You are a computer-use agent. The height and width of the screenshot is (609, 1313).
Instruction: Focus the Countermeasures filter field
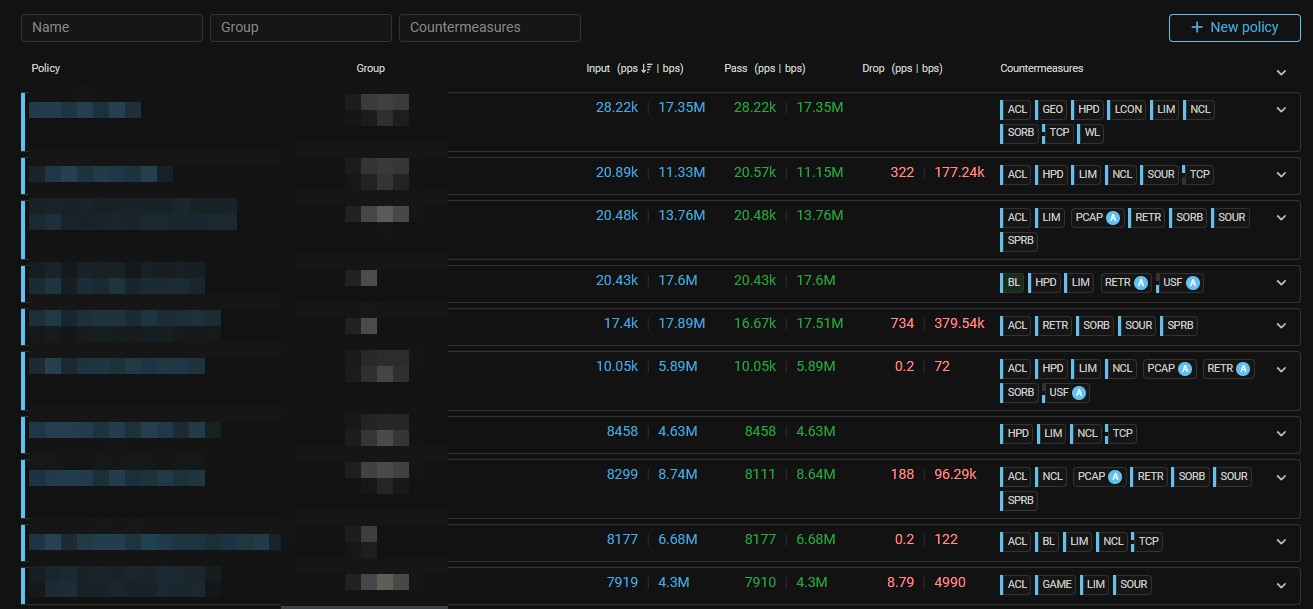489,28
